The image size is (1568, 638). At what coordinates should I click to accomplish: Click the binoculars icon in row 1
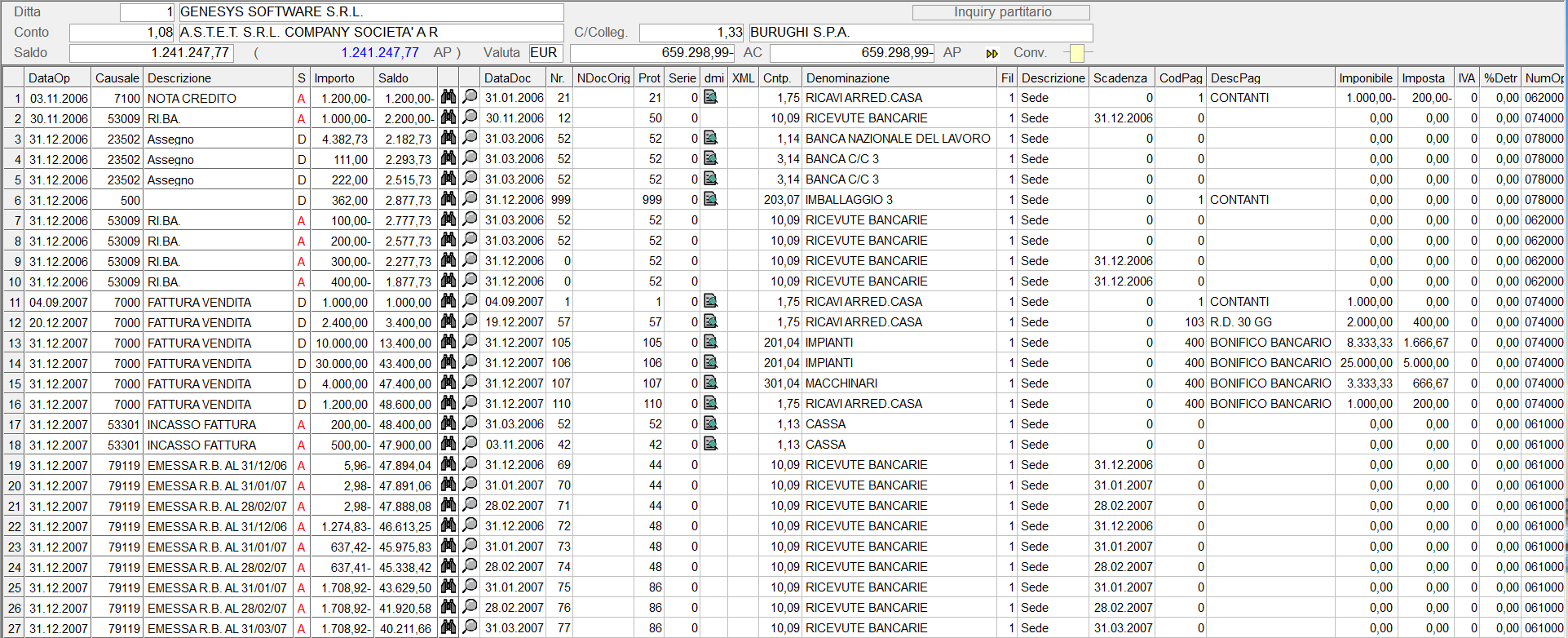[448, 97]
